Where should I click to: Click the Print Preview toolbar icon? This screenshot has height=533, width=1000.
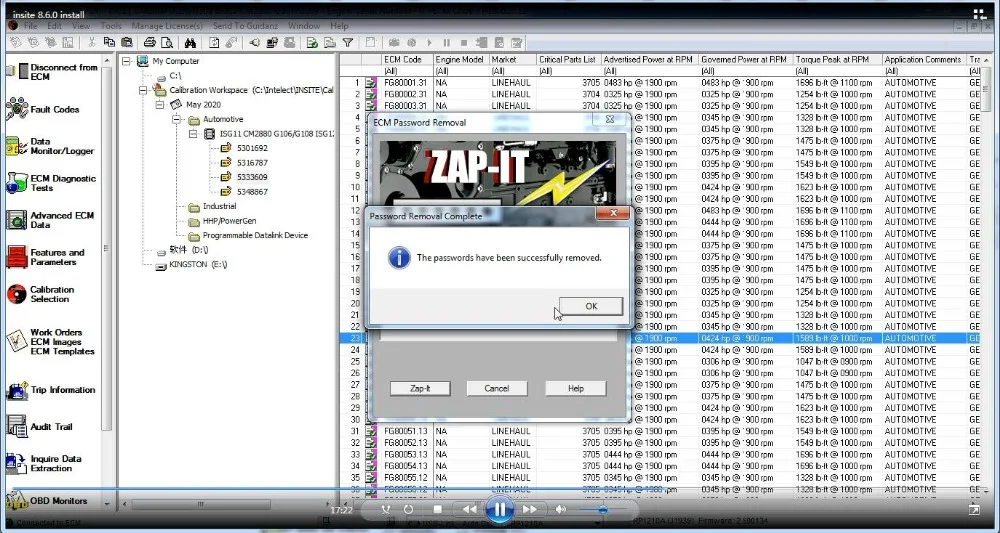pyautogui.click(x=166, y=43)
